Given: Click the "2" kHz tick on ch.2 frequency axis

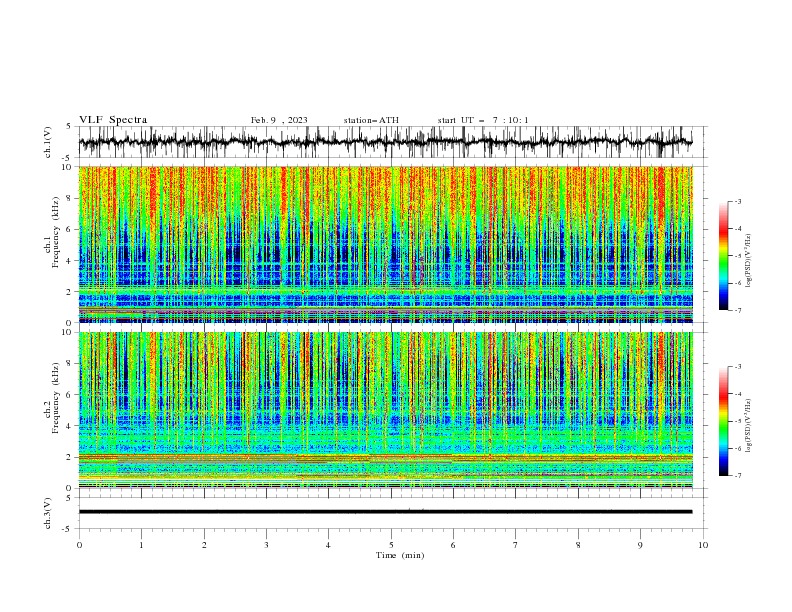Looking at the screenshot, I should coord(70,457).
